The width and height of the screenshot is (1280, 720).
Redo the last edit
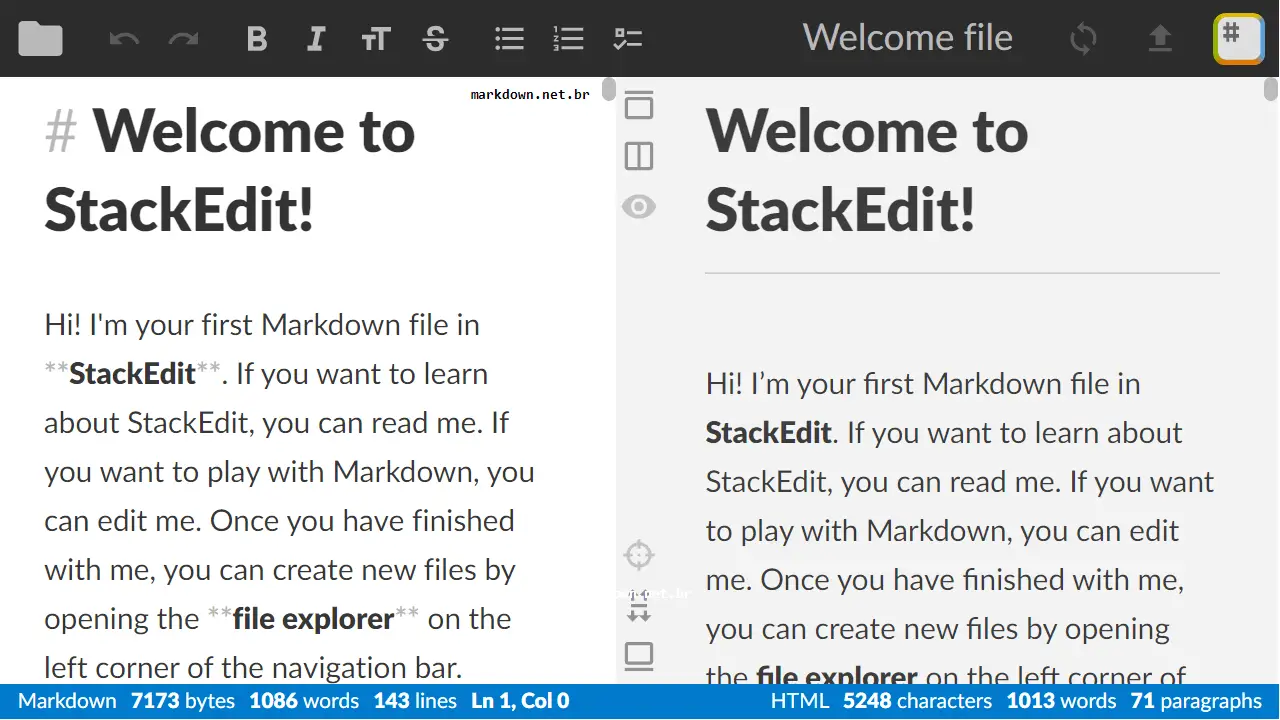[184, 39]
